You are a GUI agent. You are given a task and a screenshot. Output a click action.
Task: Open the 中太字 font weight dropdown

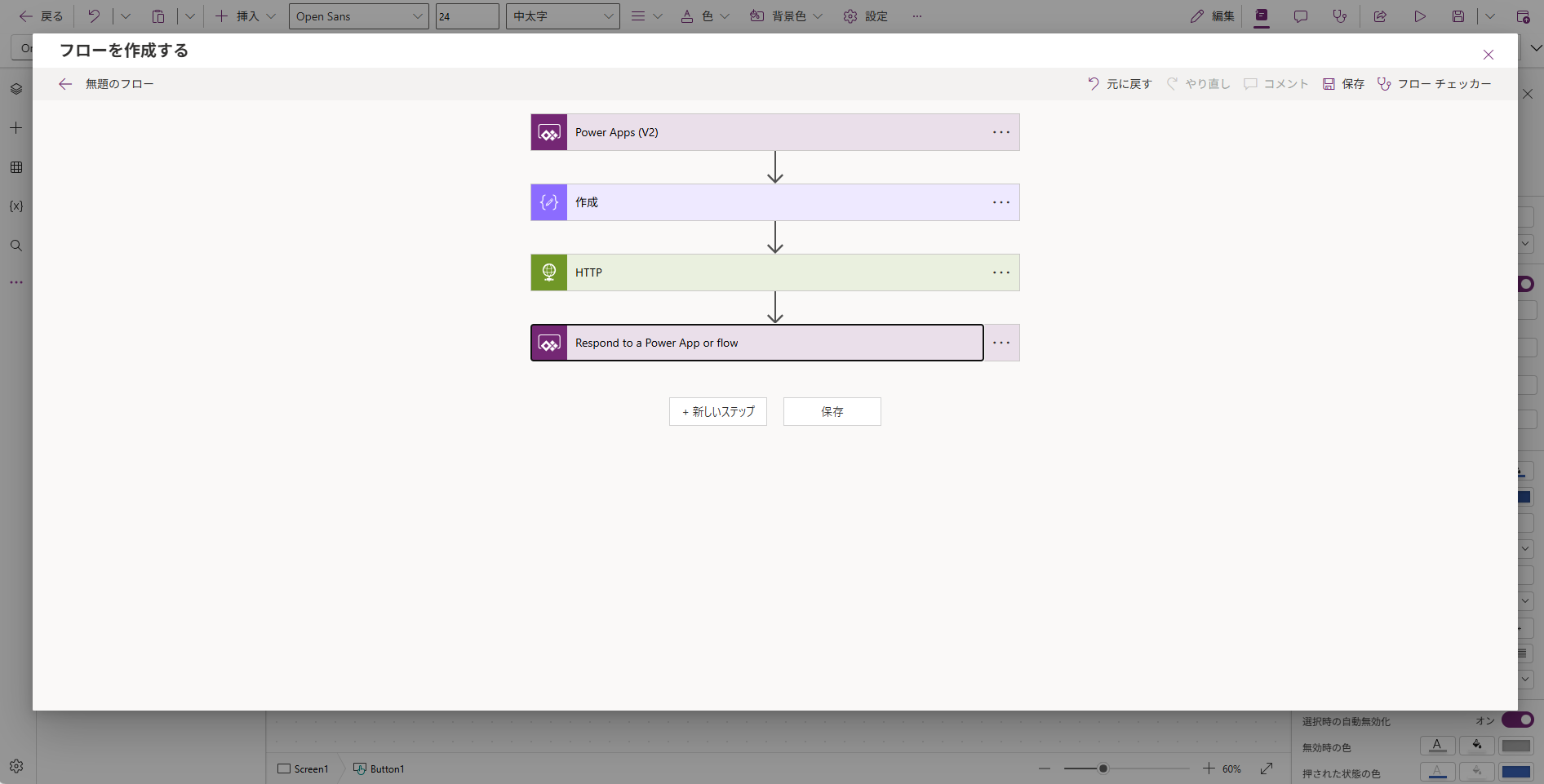coord(563,16)
